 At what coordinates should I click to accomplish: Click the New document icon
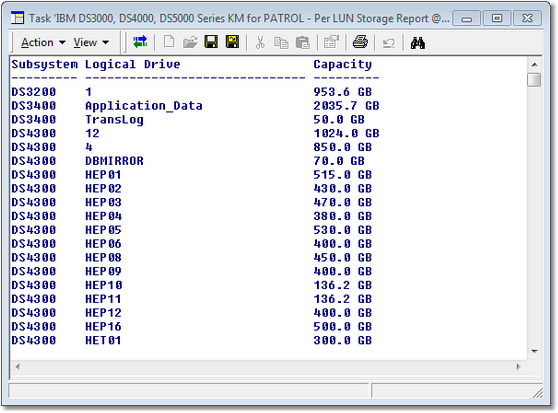tap(169, 42)
